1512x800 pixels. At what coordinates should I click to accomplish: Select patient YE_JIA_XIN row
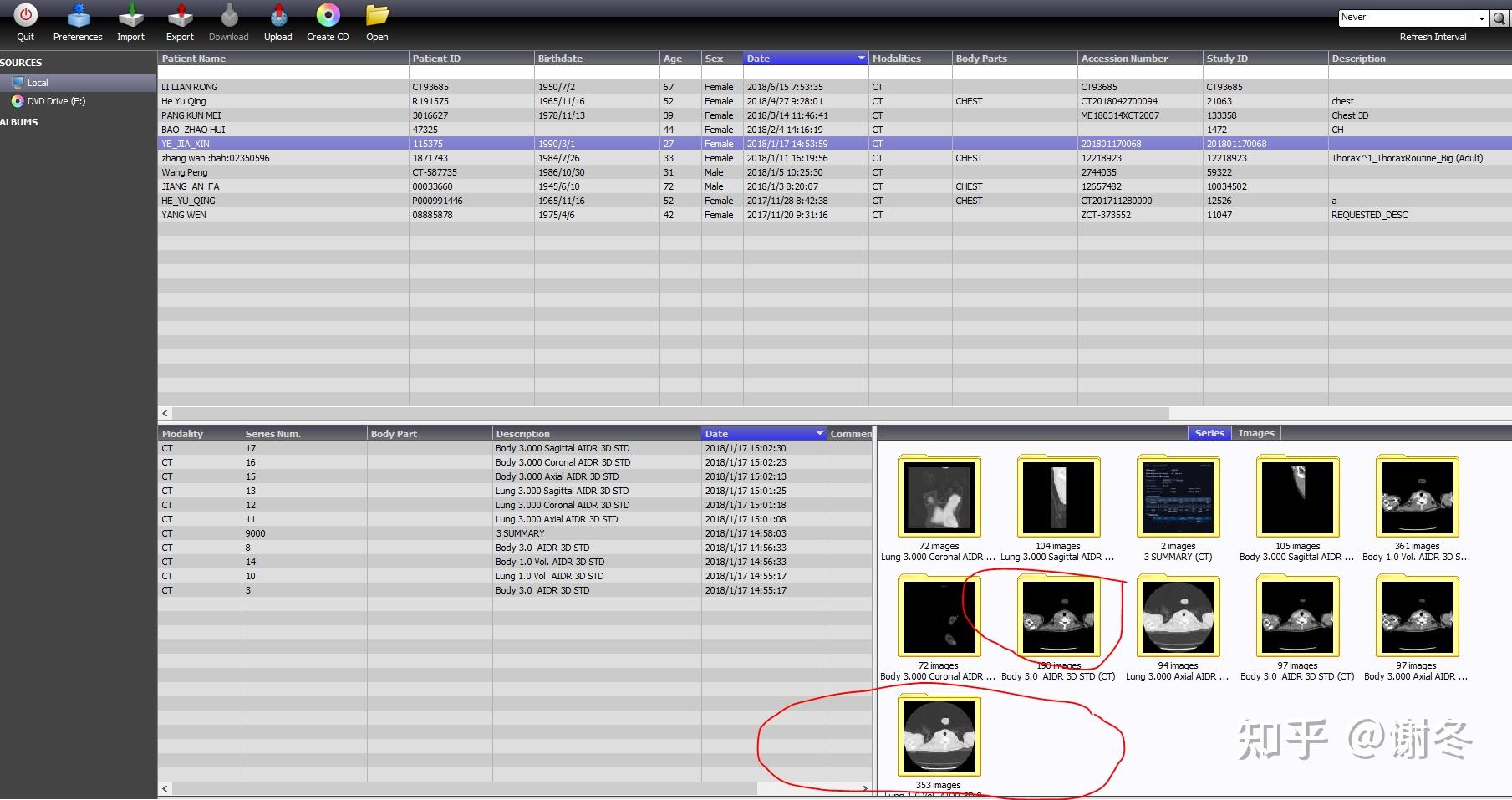[834, 144]
